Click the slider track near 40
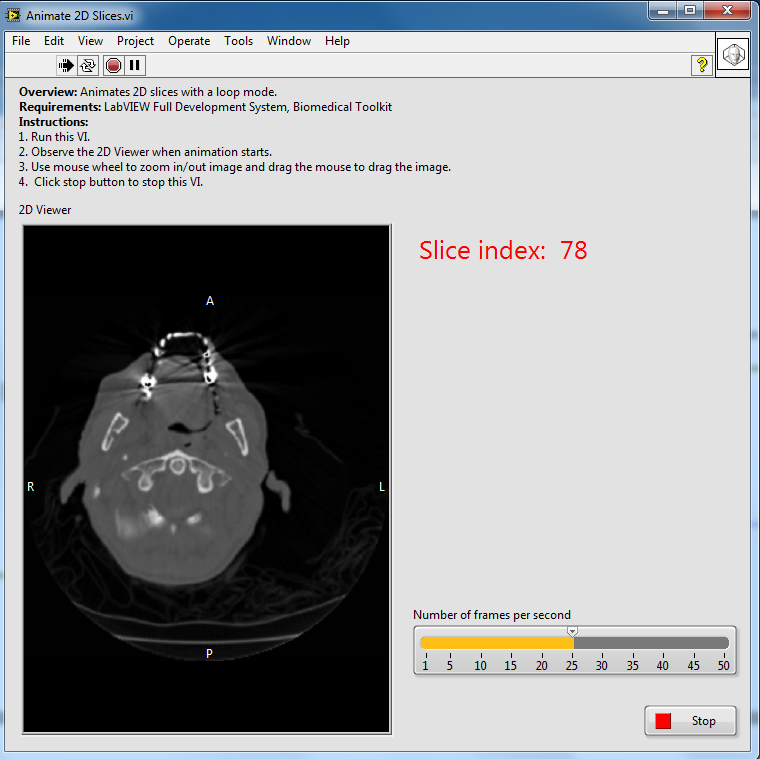Screen dimensions: 760x759 [663, 643]
